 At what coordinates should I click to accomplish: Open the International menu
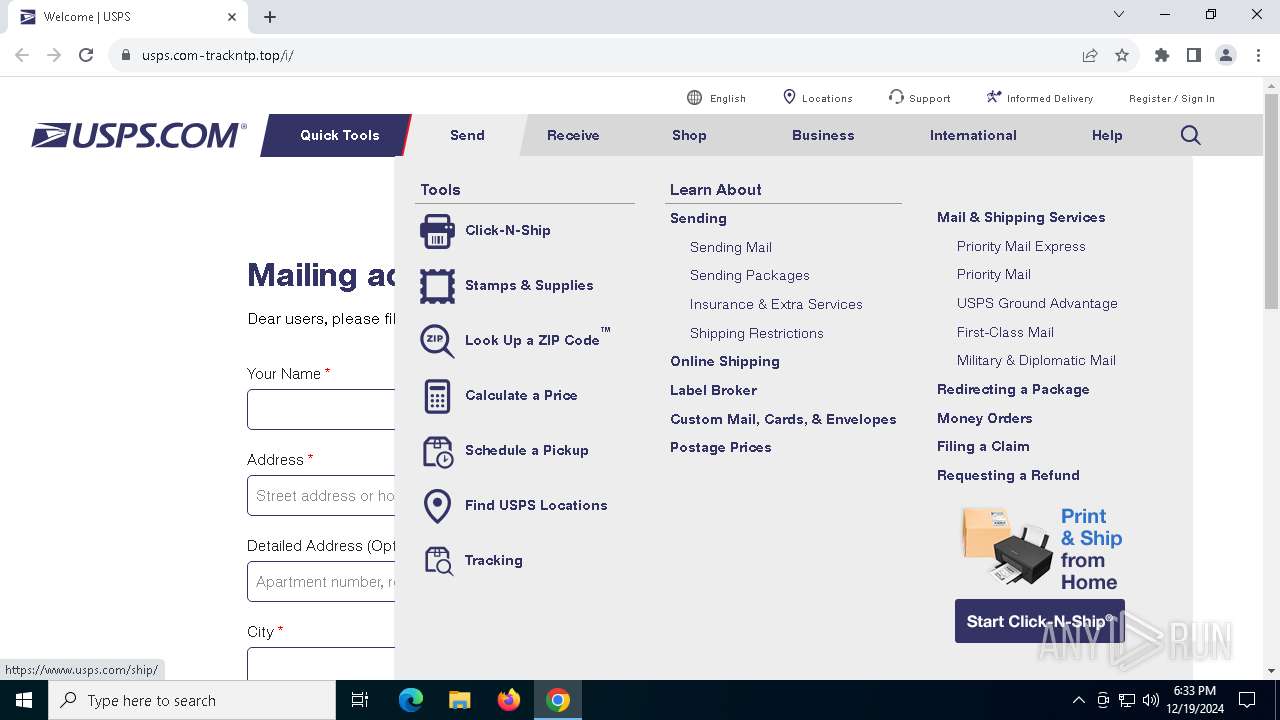pyautogui.click(x=973, y=135)
